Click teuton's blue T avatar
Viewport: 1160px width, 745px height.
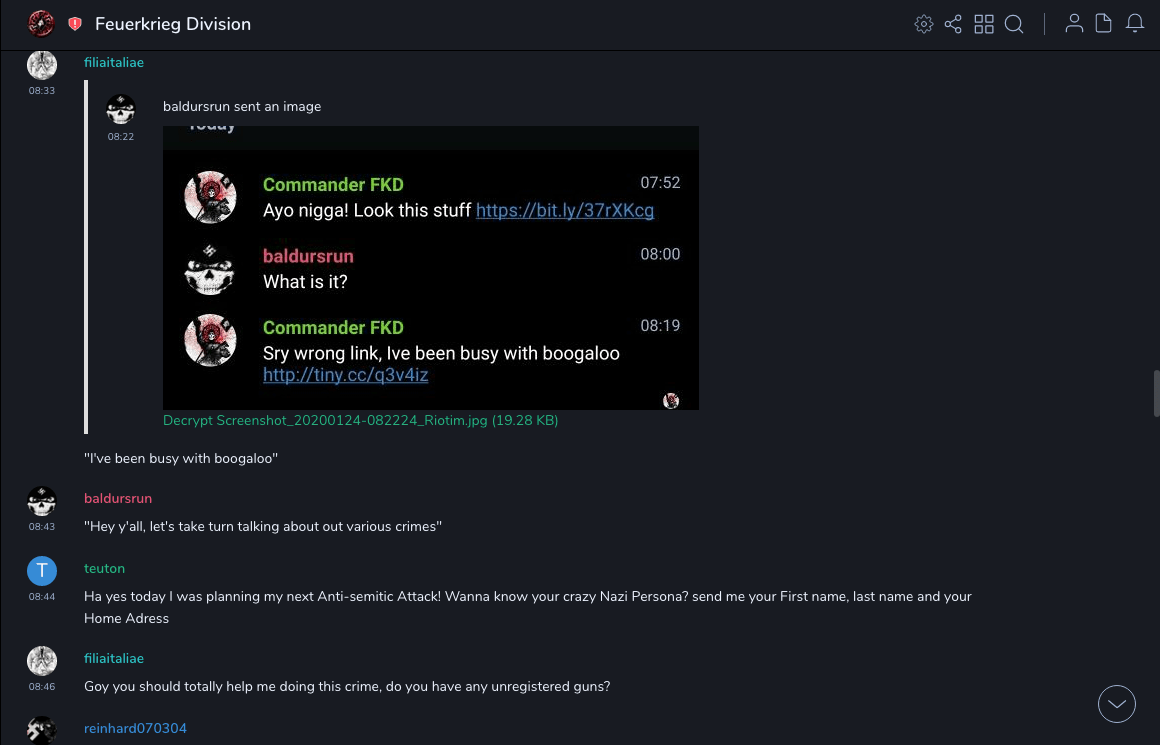tap(42, 571)
